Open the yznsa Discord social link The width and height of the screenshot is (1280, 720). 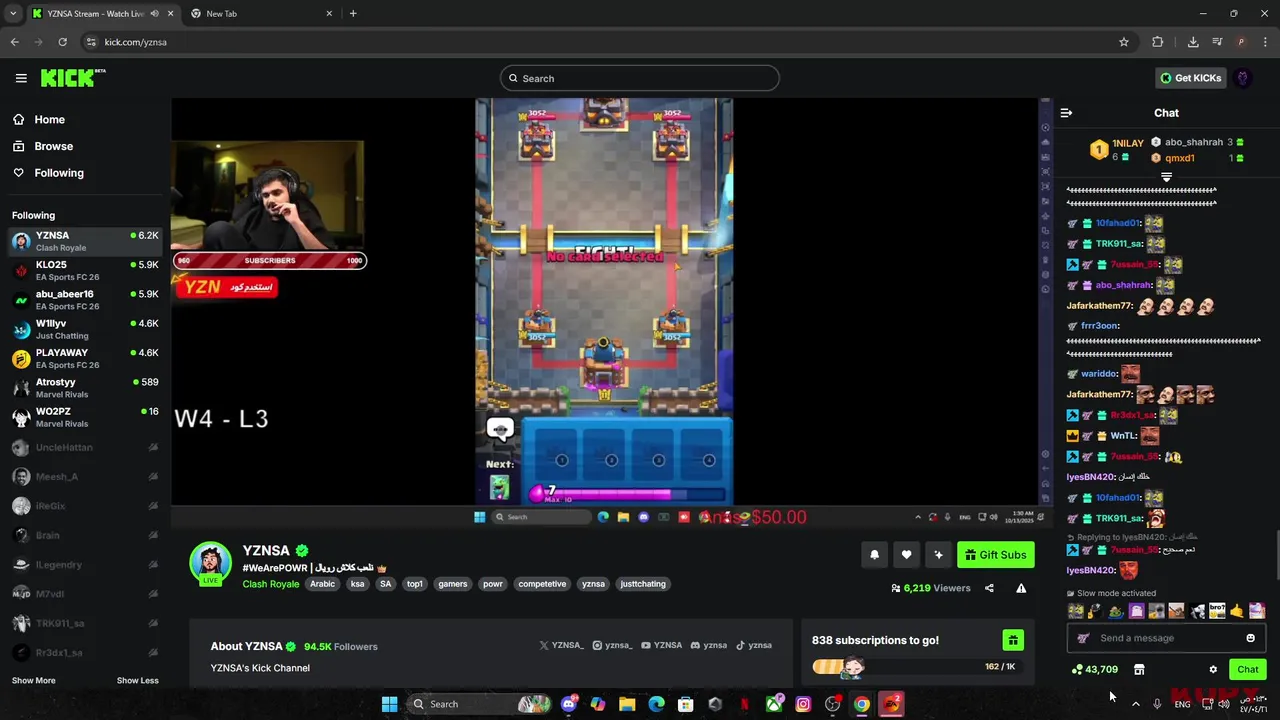[x=708, y=645]
